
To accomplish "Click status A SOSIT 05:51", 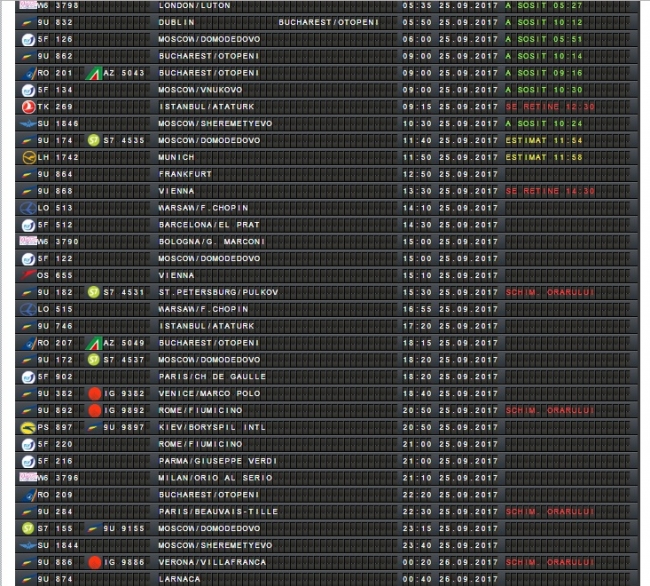I will [544, 39].
